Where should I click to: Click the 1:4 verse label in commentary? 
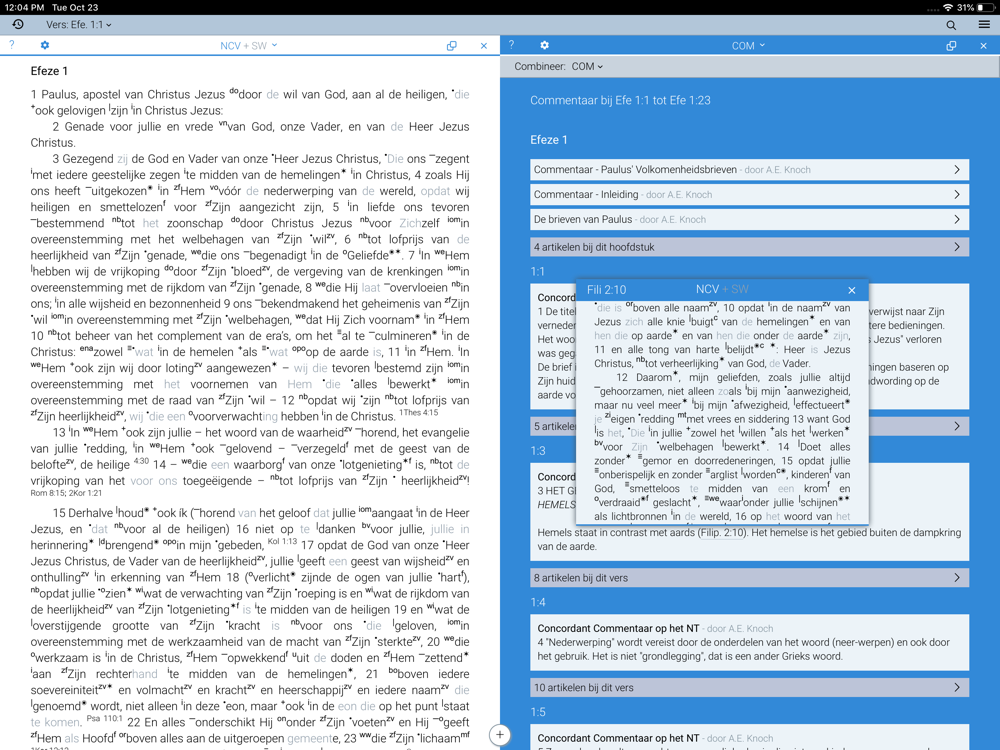pos(538,603)
